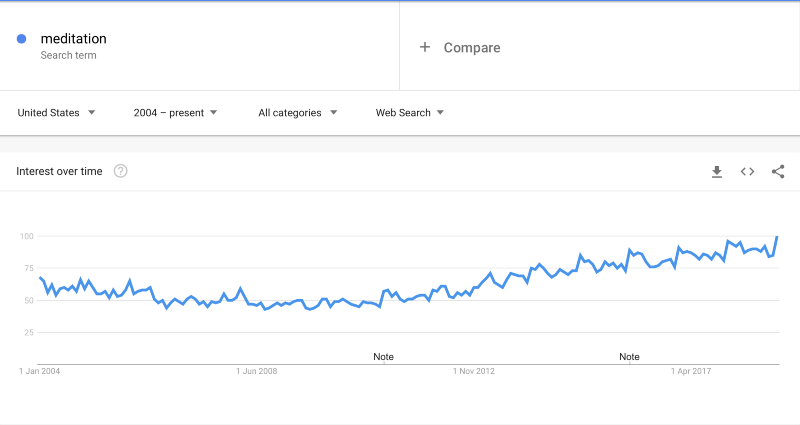The width and height of the screenshot is (800, 425).
Task: Edit the meditation search term field
Action: click(x=73, y=39)
